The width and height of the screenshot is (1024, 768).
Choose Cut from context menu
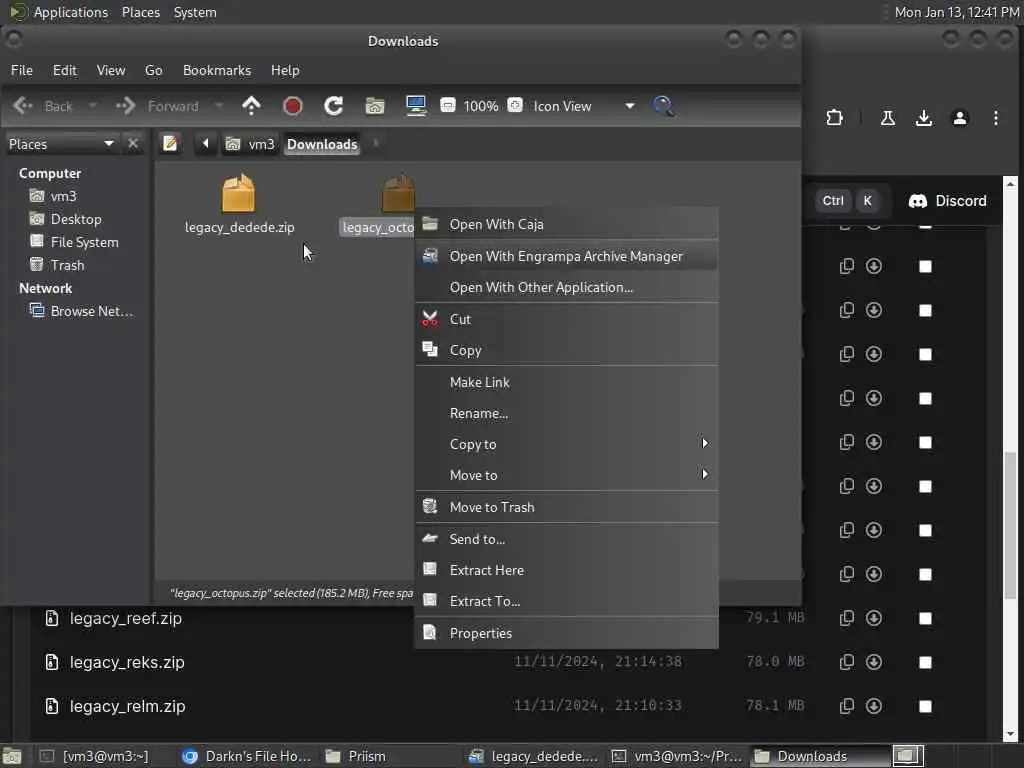point(566,319)
